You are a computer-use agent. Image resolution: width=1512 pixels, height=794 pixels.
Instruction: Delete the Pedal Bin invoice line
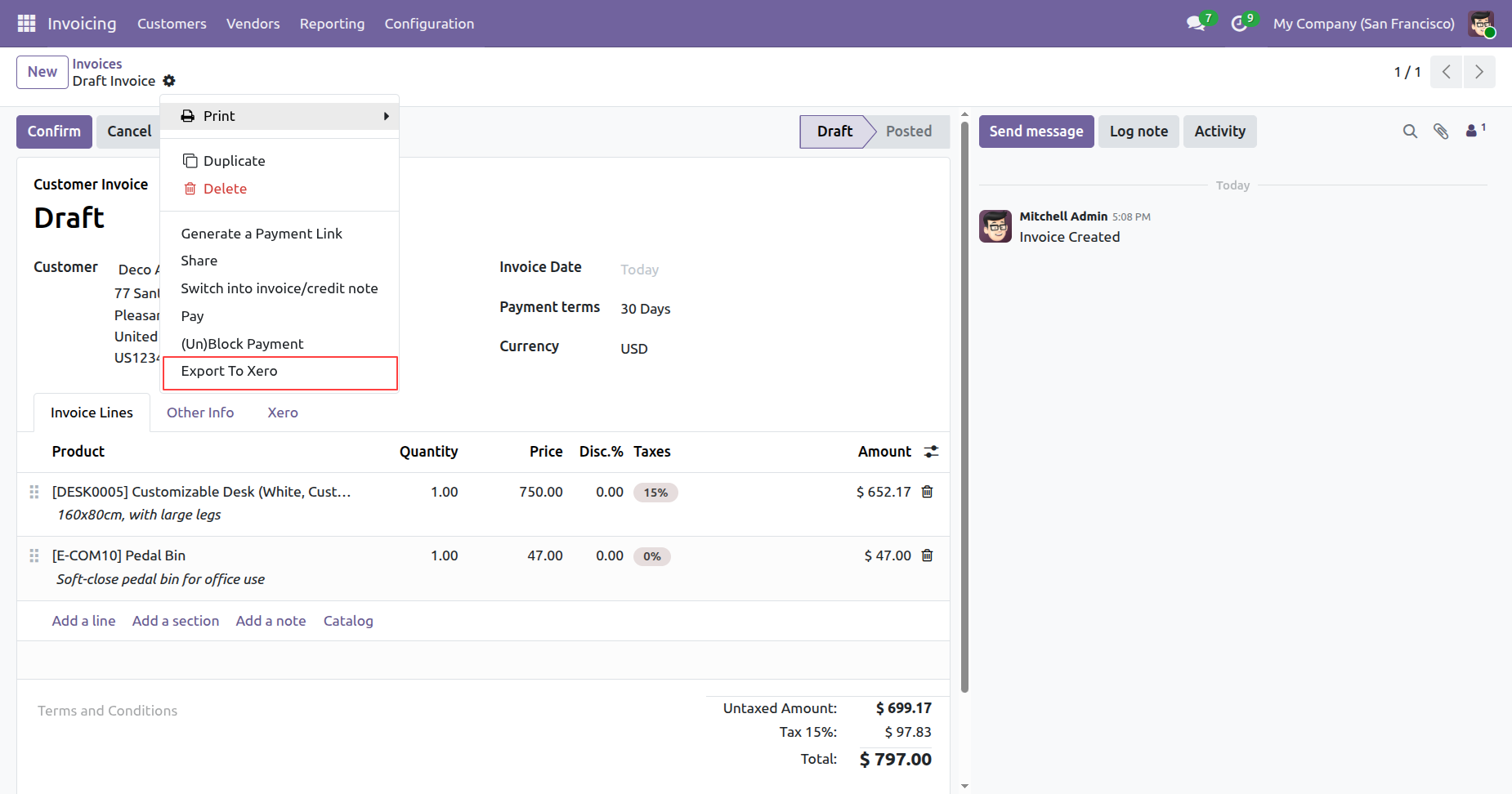pos(928,555)
